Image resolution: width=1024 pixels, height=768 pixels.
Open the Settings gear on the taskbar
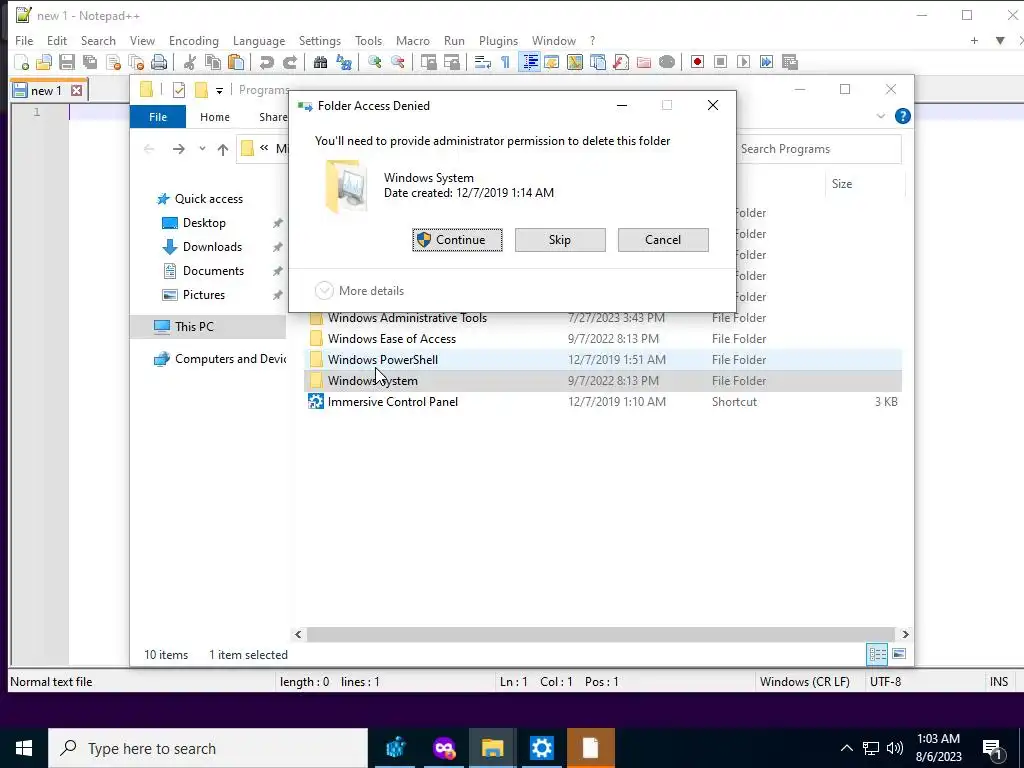[541, 748]
